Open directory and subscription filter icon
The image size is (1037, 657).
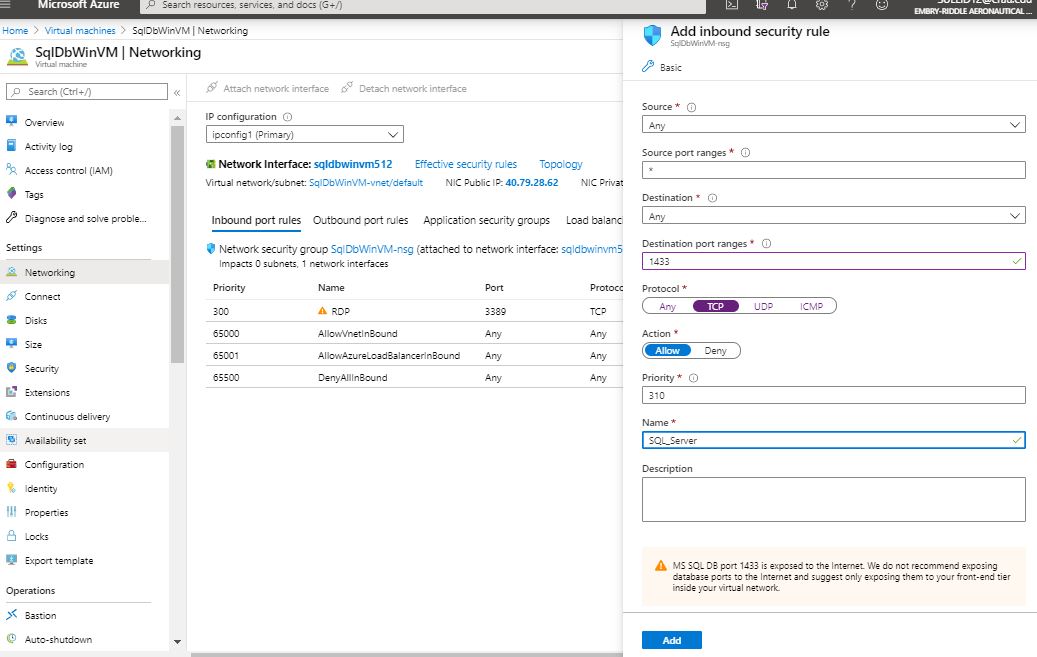[762, 5]
